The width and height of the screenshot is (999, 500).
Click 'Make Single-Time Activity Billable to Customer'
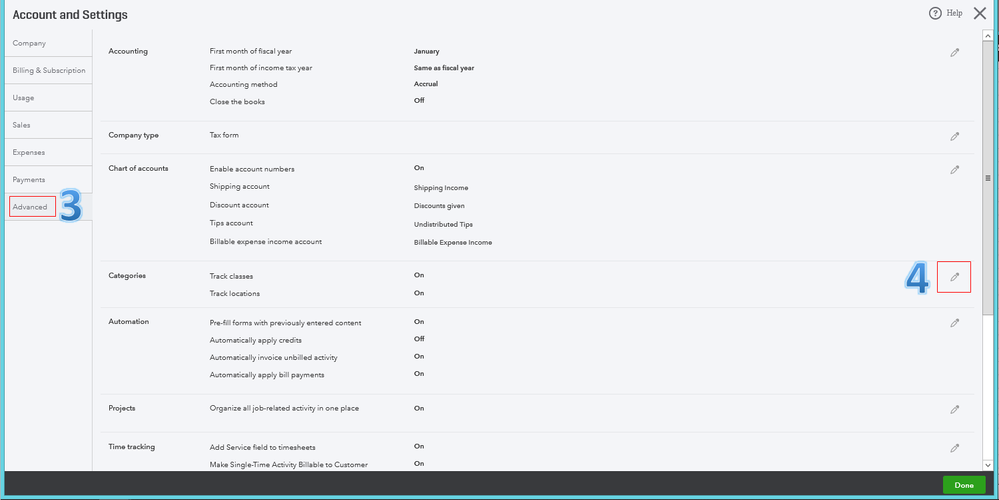[x=289, y=465]
